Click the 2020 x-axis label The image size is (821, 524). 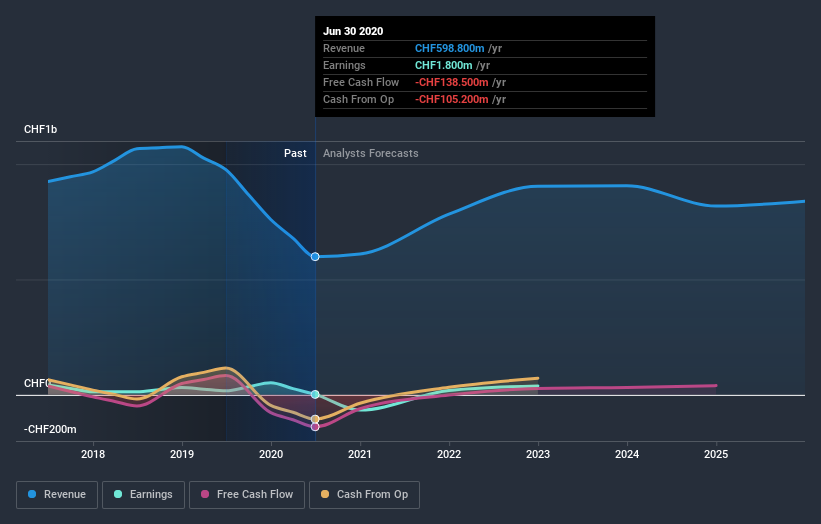click(271, 454)
